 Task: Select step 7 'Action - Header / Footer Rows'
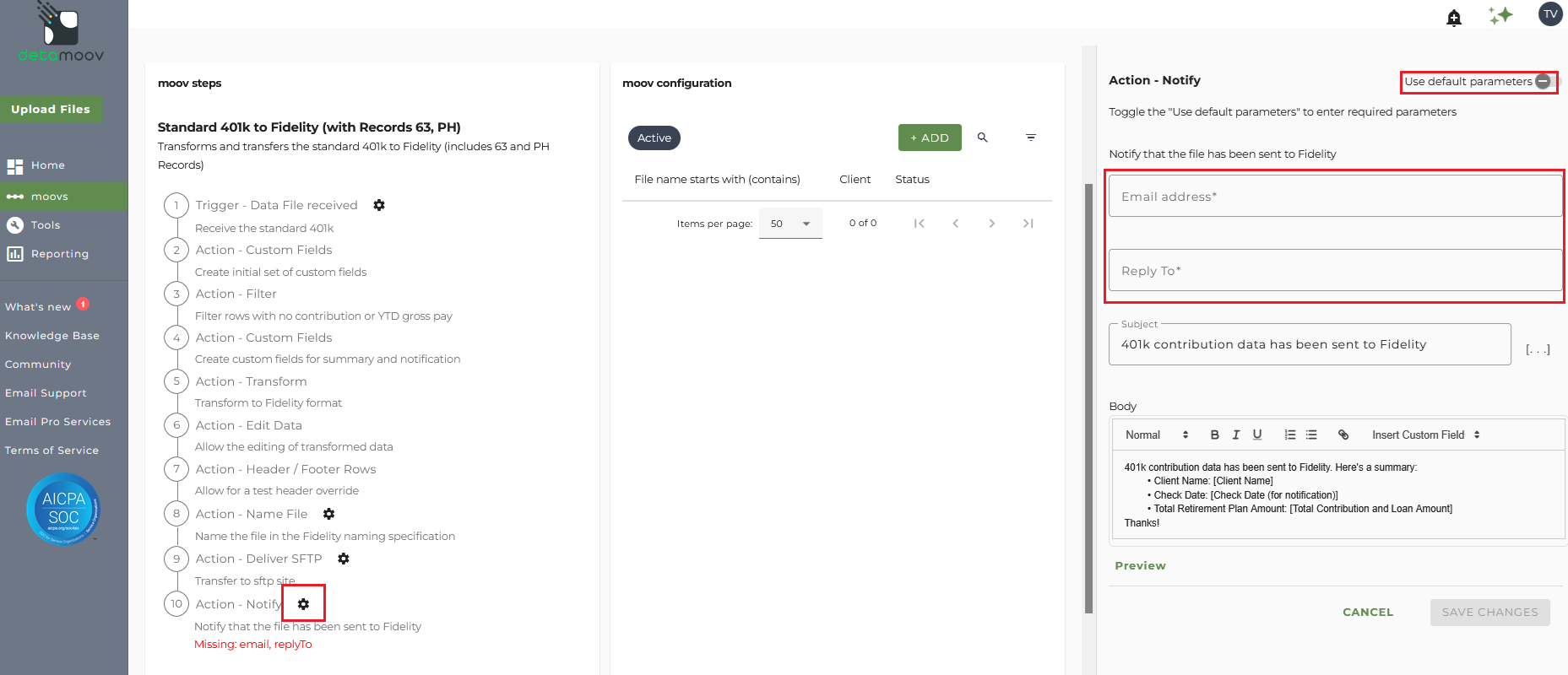point(285,469)
